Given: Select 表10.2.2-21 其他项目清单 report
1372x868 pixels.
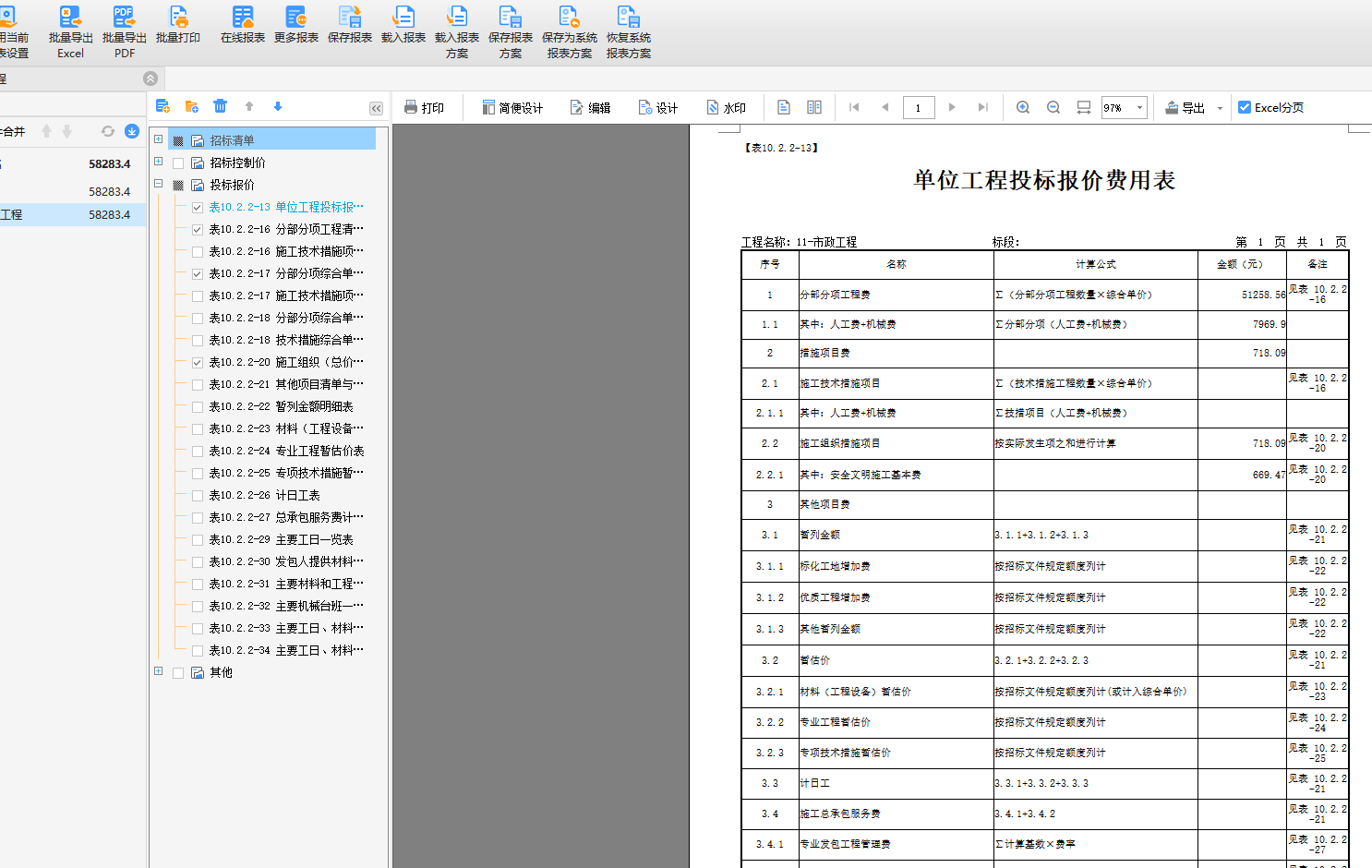Looking at the screenshot, I should click(286, 384).
